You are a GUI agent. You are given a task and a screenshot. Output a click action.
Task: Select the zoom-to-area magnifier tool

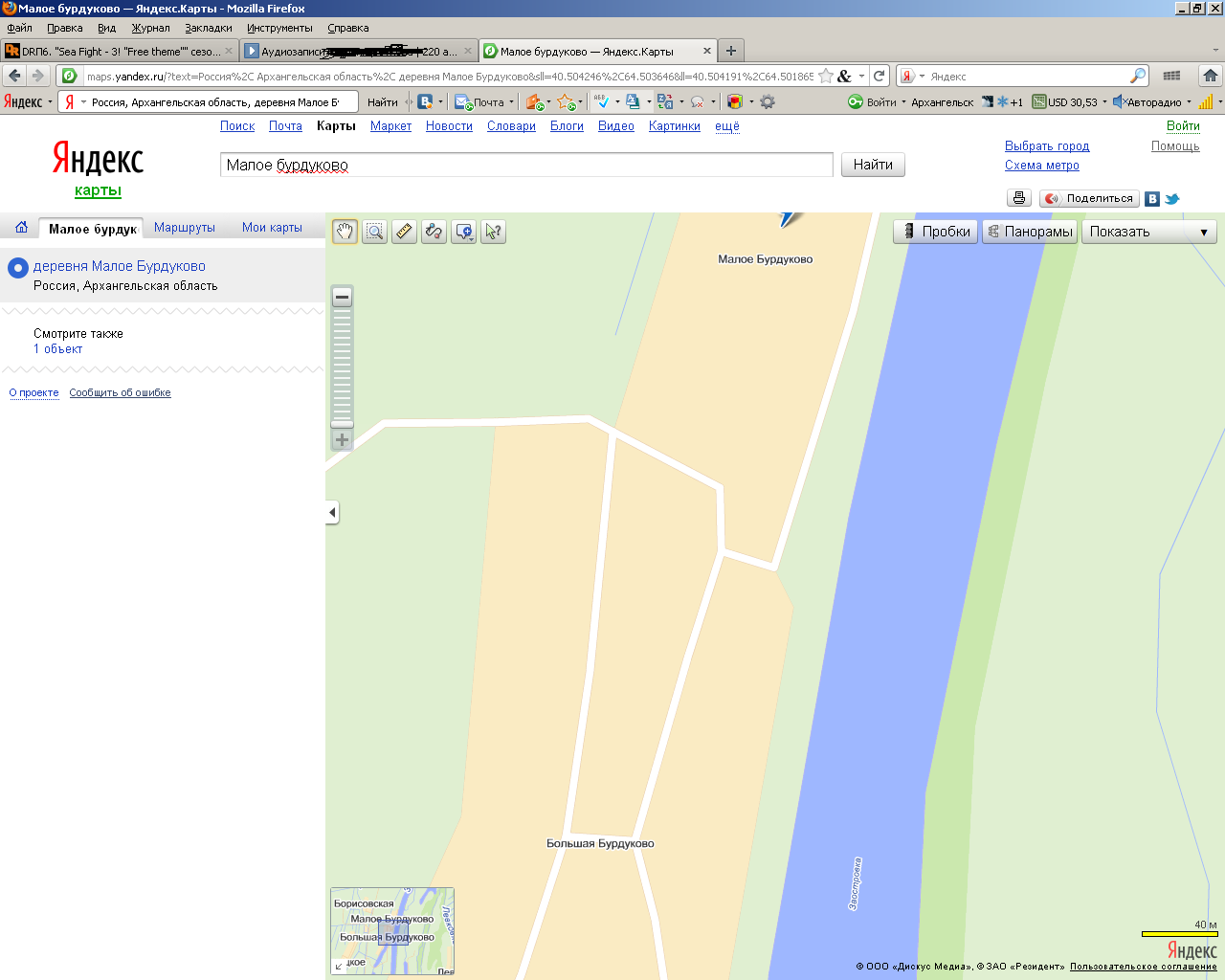coord(374,232)
